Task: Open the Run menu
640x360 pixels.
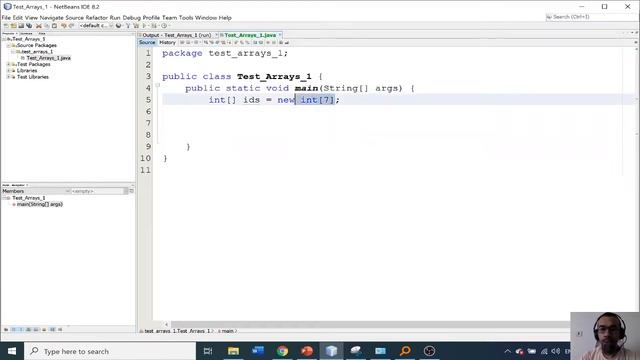Action: pyautogui.click(x=115, y=18)
